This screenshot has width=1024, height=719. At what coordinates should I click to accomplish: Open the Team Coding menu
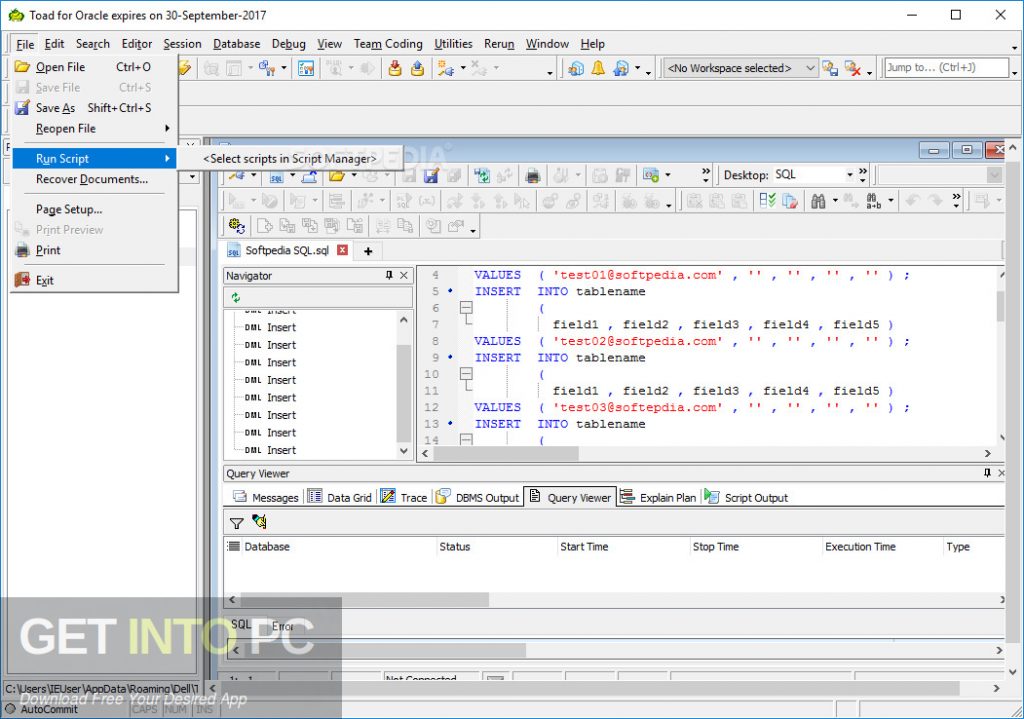[x=388, y=44]
